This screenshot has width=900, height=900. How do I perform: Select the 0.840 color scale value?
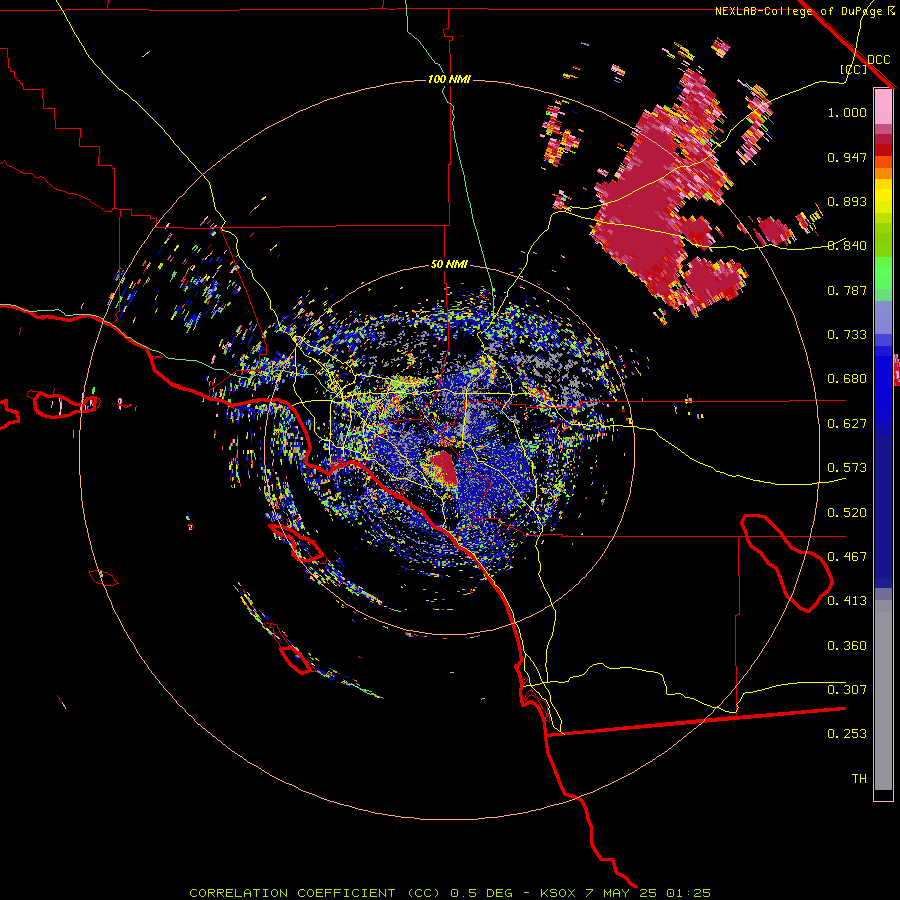847,246
